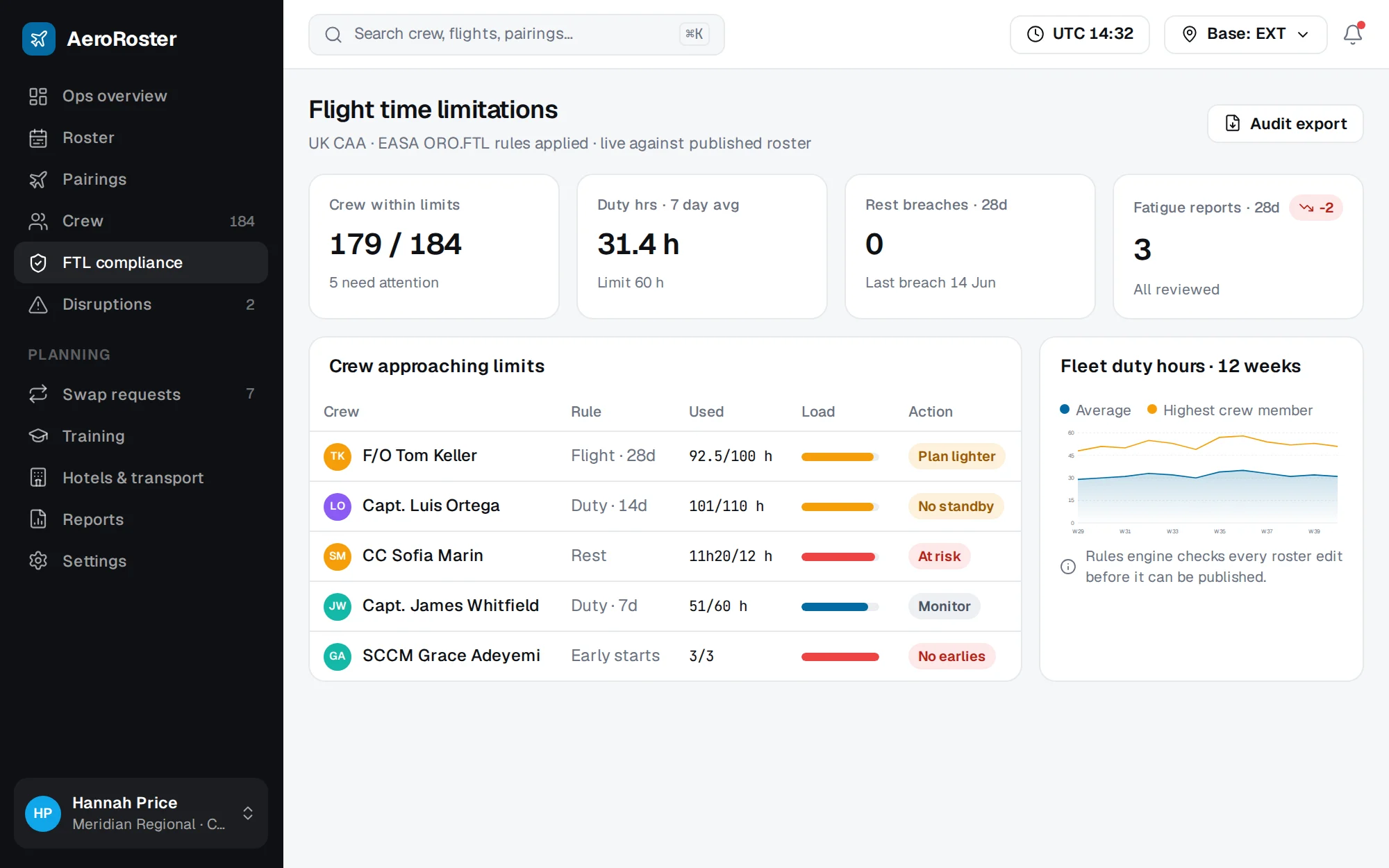Click the fatigue trend -2 badge

(1316, 208)
